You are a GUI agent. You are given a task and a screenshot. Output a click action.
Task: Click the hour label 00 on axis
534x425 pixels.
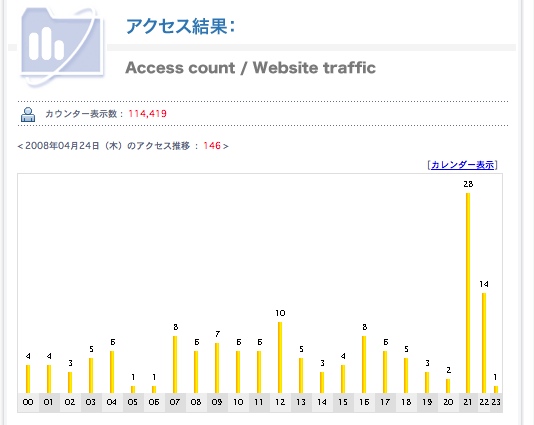tap(28, 402)
